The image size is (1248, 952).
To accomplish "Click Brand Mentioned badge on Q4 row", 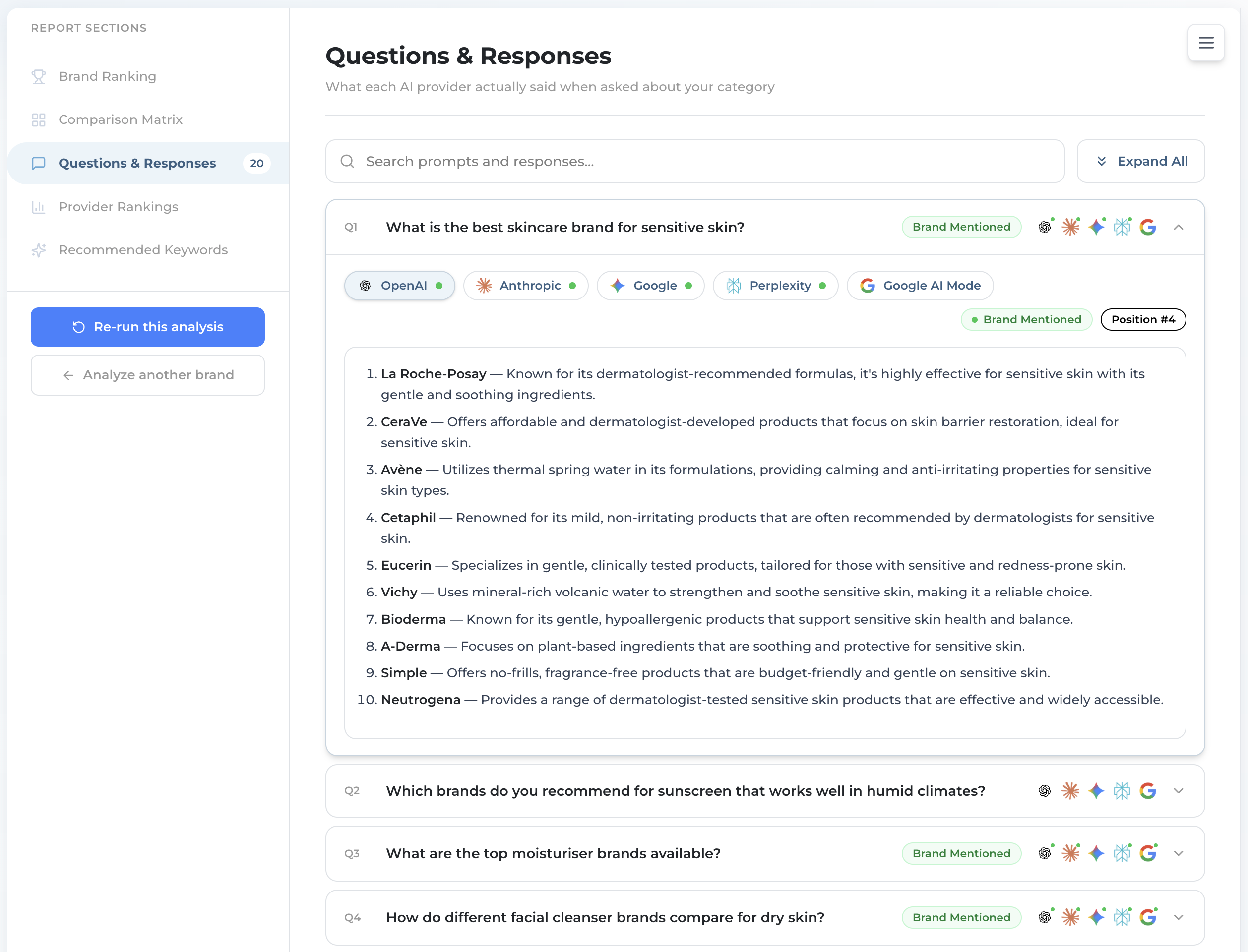I will pyautogui.click(x=961, y=917).
